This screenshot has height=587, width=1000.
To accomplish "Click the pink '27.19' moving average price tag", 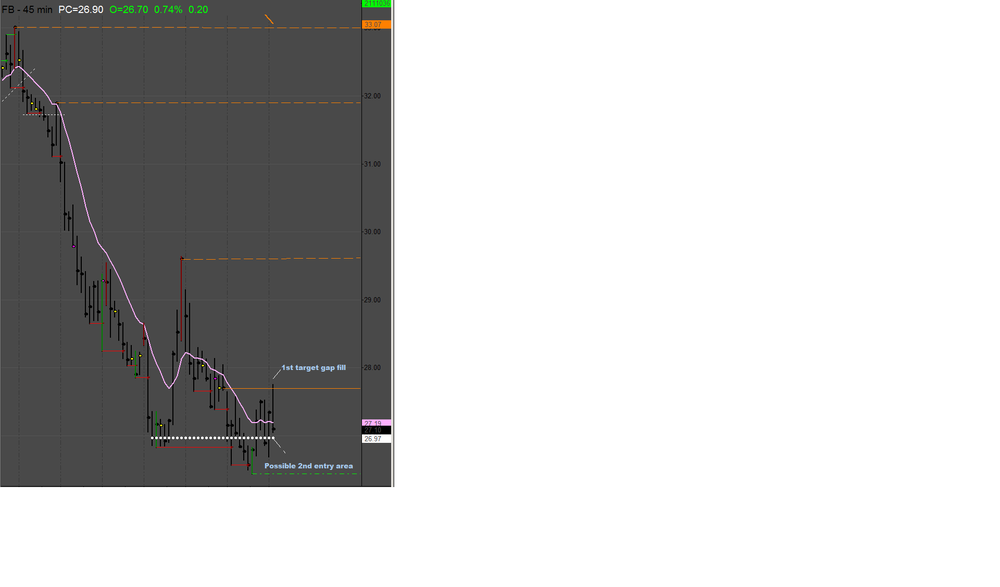I will pyautogui.click(x=376, y=423).
